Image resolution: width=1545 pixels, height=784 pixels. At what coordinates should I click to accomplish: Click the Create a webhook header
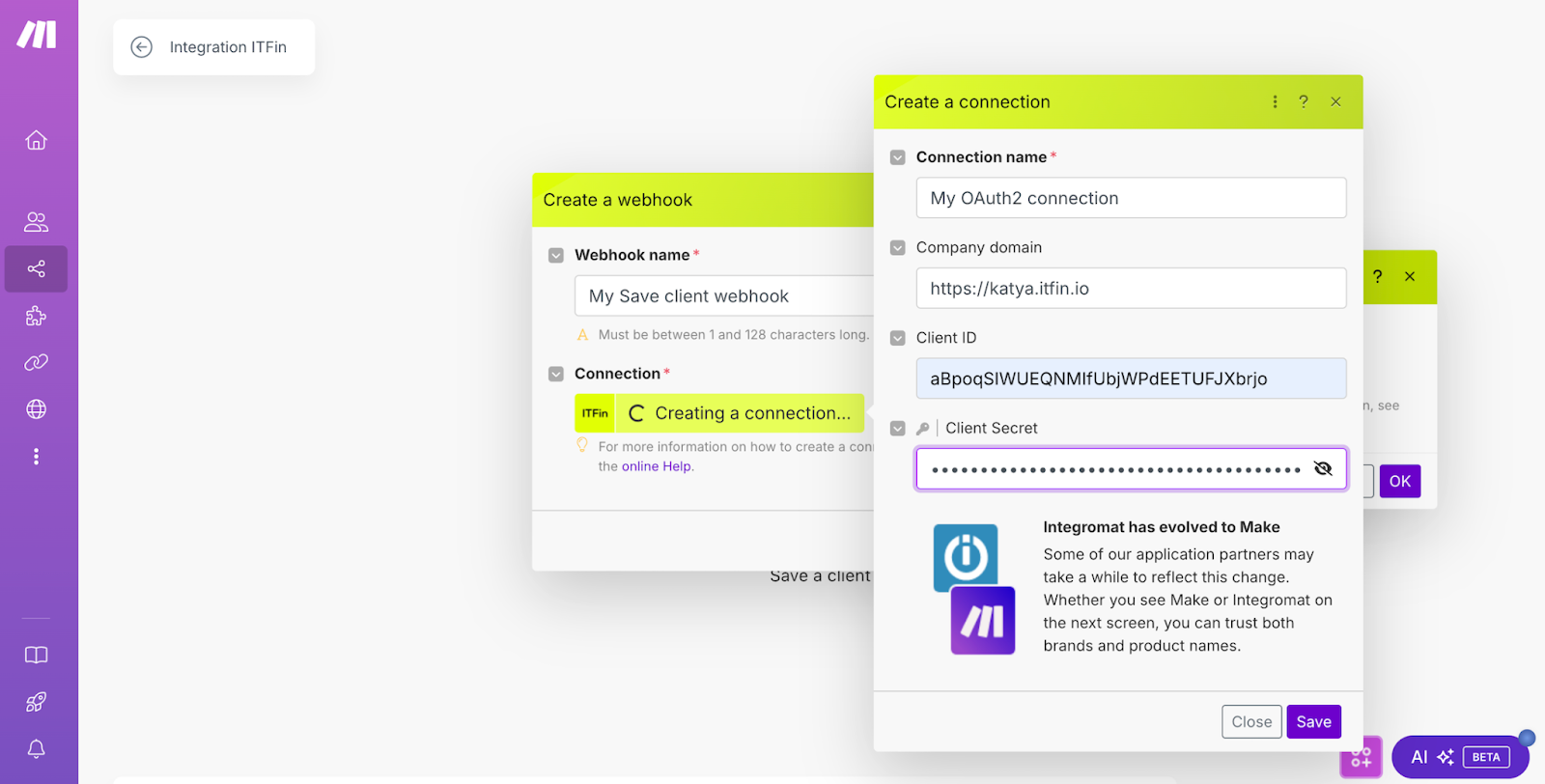(703, 200)
